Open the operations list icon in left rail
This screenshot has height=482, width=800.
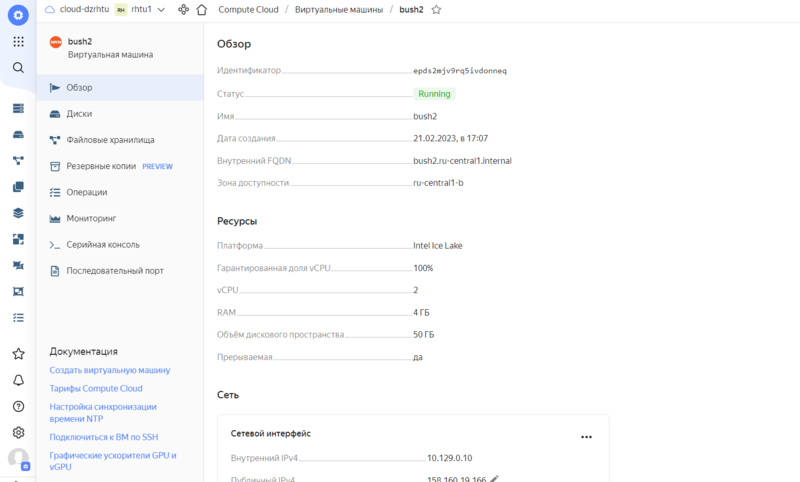coord(18,318)
